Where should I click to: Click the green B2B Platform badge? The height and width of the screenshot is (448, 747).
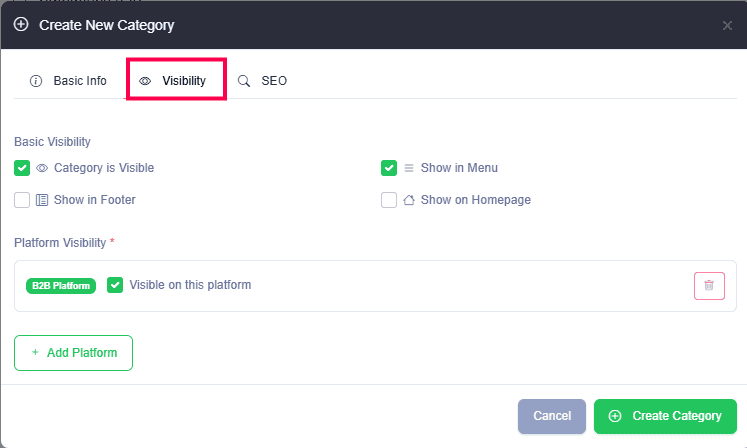pyautogui.click(x=61, y=286)
